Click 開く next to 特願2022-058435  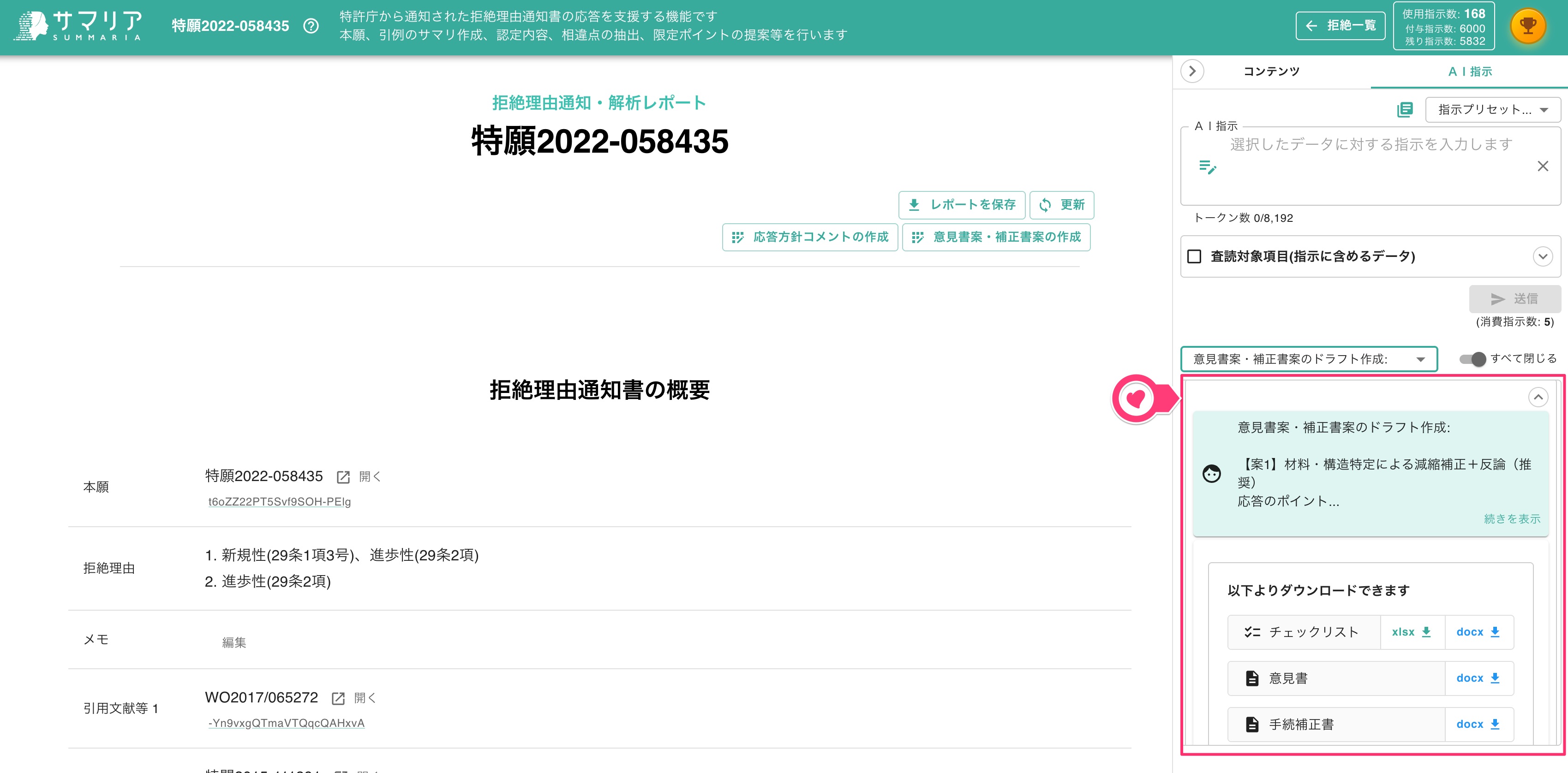[370, 477]
